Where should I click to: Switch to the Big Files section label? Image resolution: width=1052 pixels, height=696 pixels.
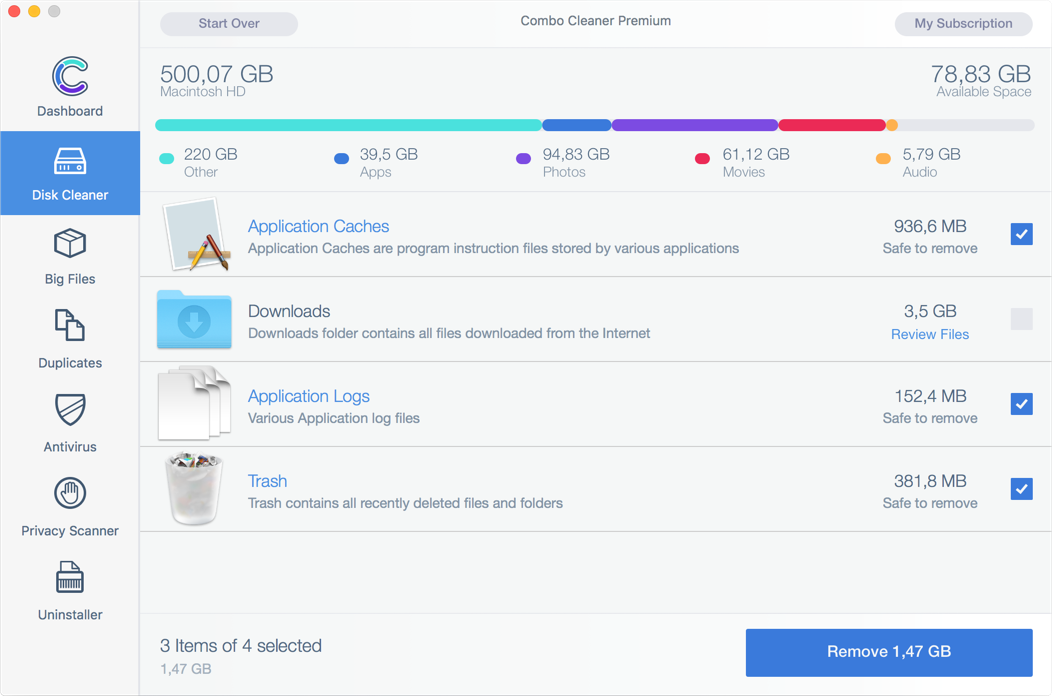(x=70, y=279)
